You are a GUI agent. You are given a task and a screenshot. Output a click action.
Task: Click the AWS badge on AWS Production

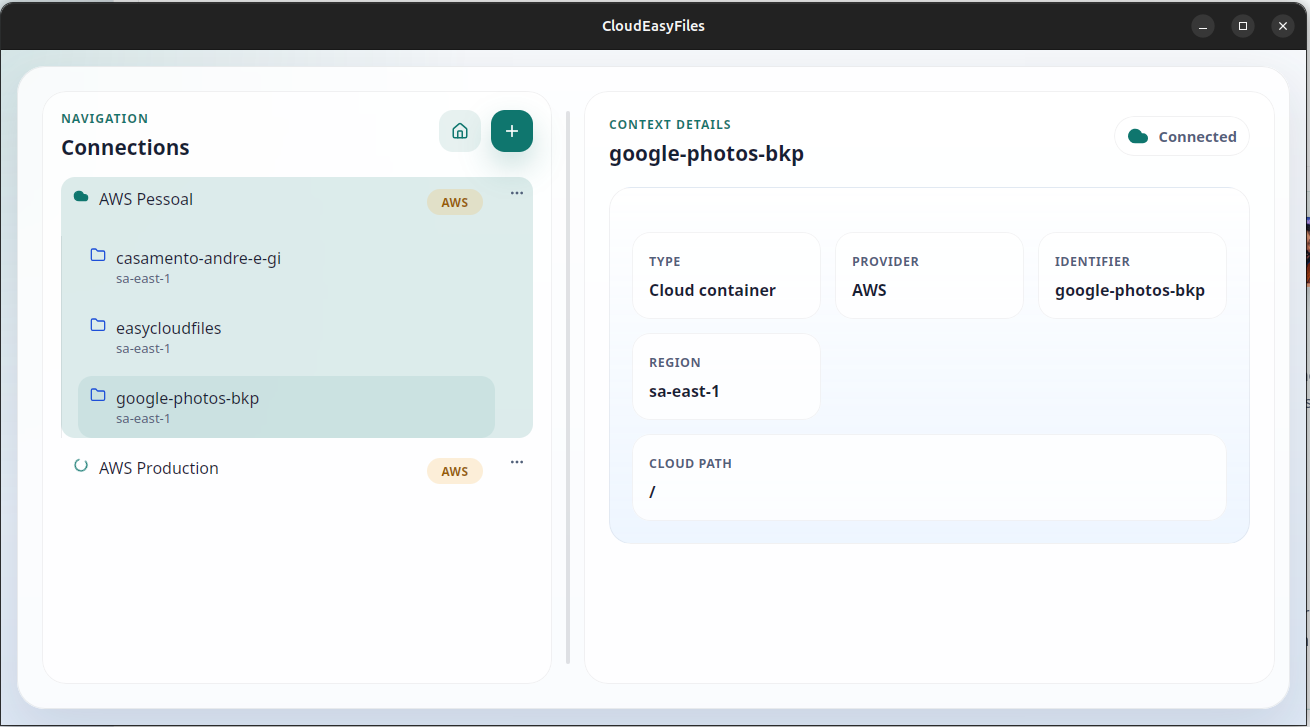pos(455,470)
